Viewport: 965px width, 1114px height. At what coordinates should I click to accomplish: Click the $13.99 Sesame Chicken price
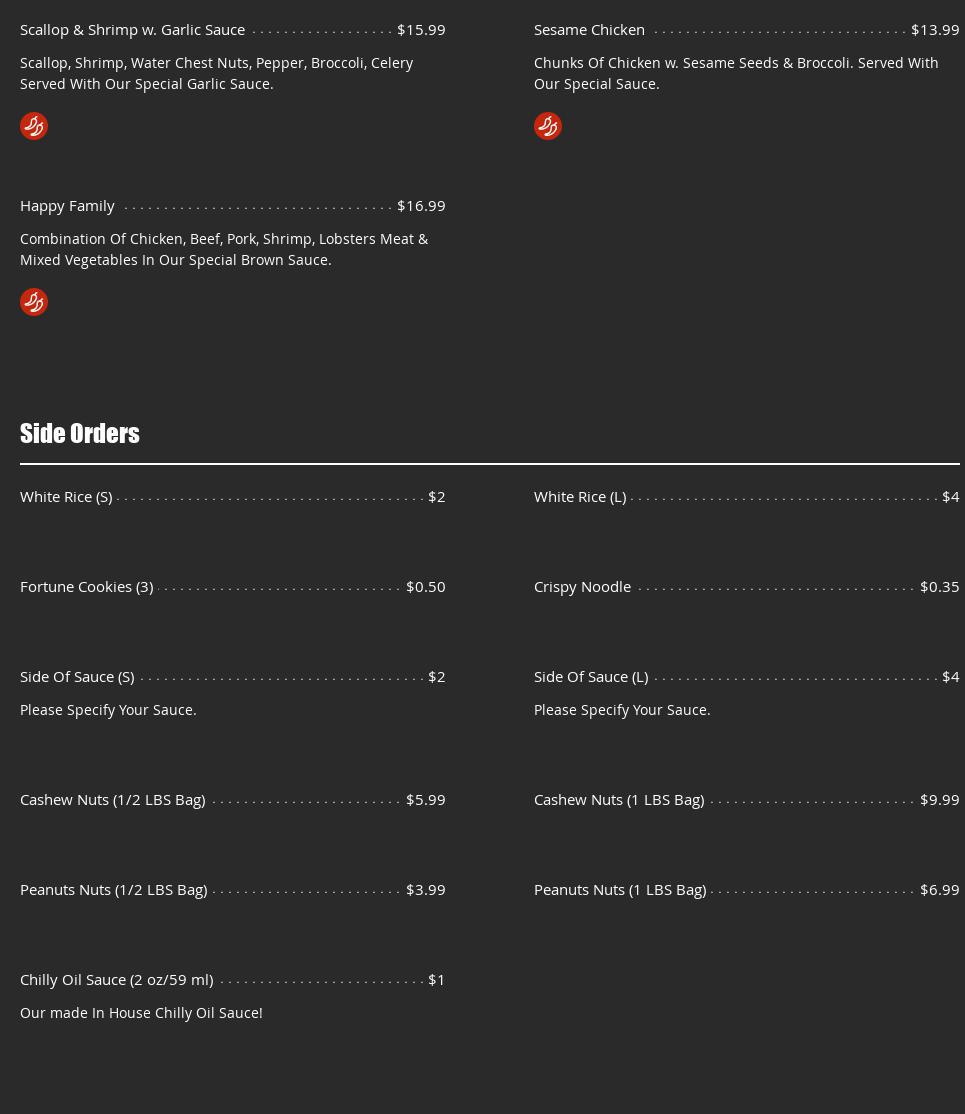click(935, 30)
